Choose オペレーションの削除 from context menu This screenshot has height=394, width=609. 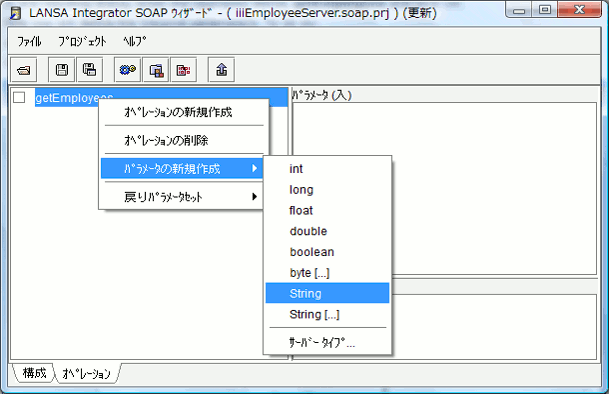[x=184, y=140]
